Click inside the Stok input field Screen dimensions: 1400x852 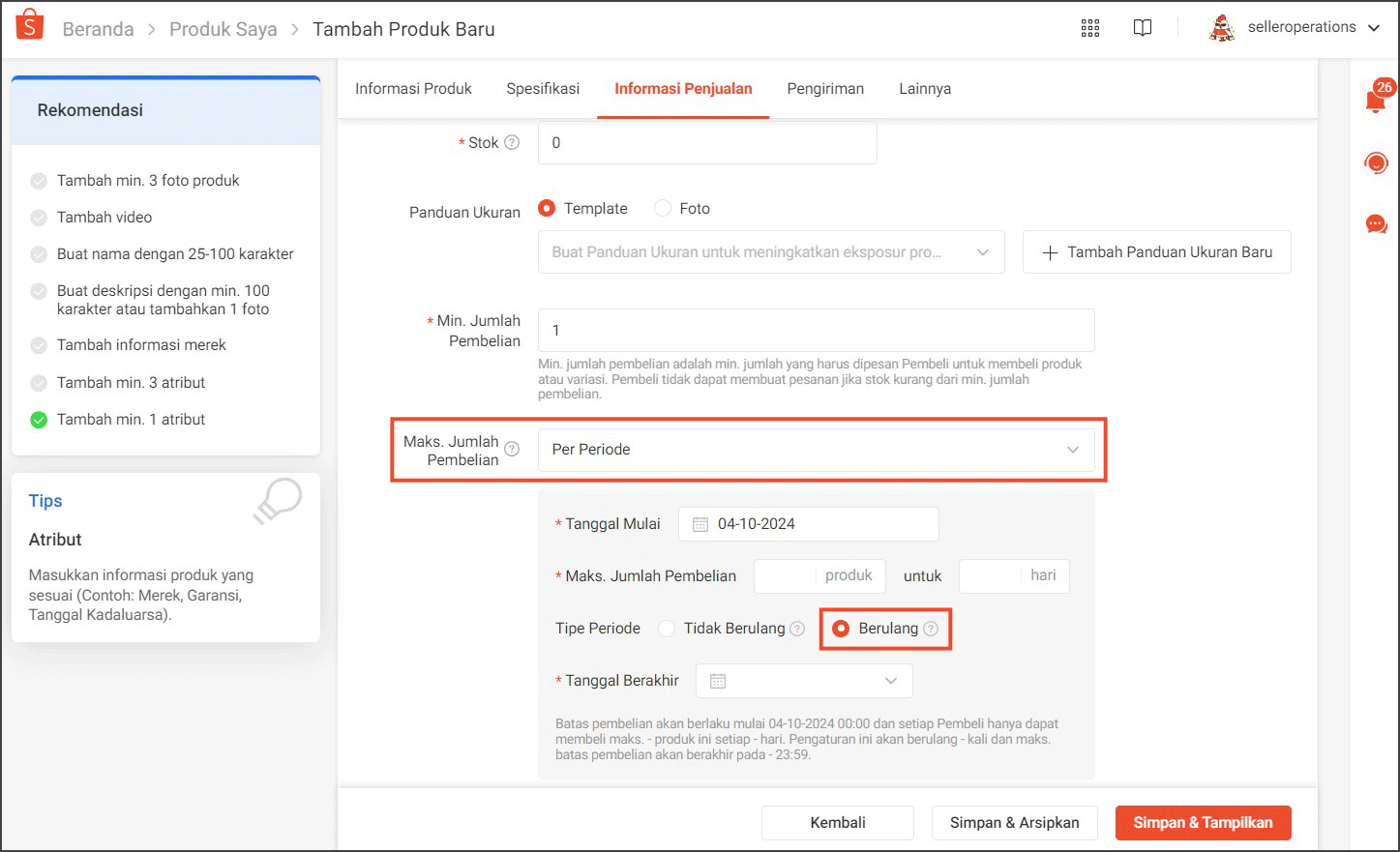coord(706,142)
